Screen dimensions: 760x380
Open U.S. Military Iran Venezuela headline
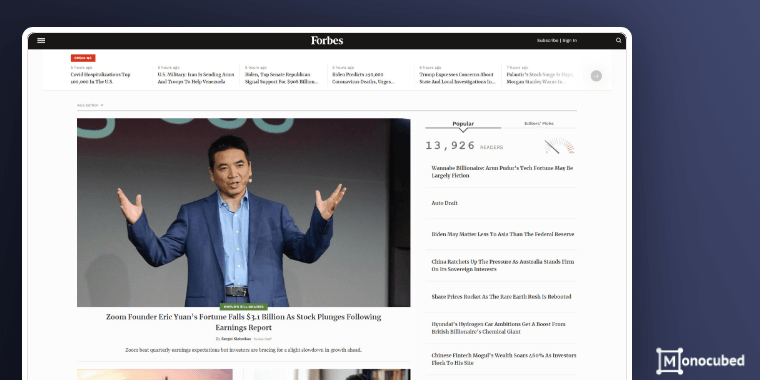pos(196,79)
